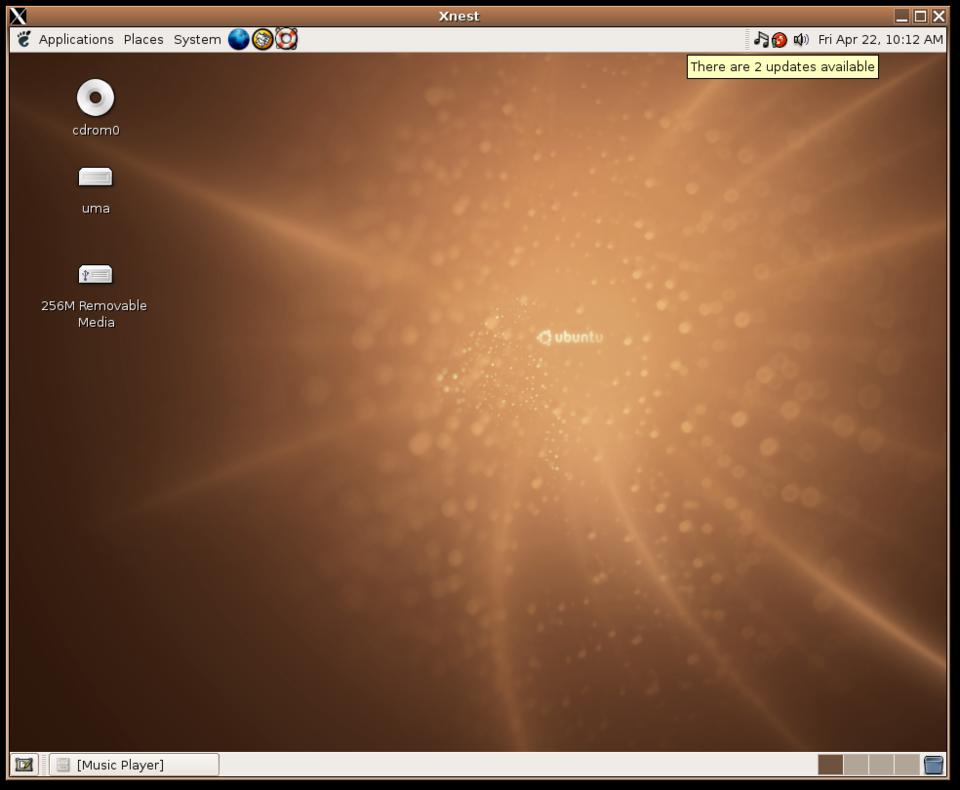Image resolution: width=960 pixels, height=790 pixels.
Task: Open the Applications menu
Action: [76, 40]
